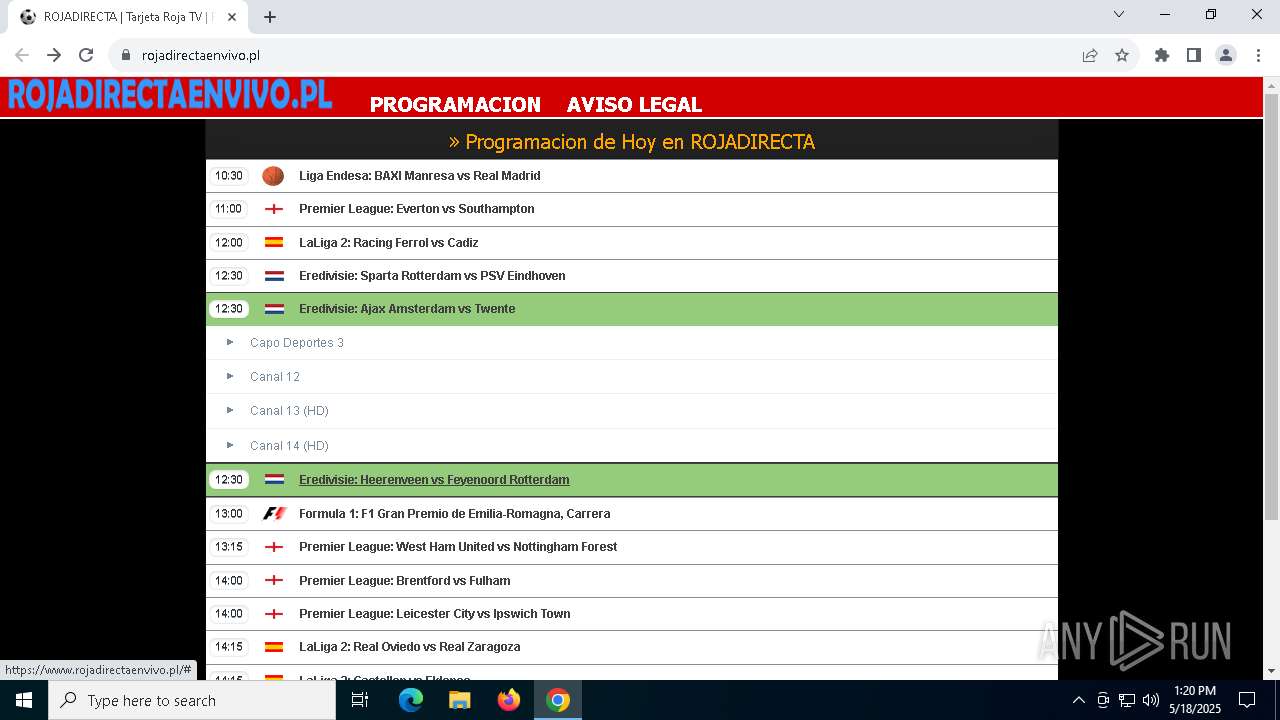
Task: Reload the page with the refresh icon
Action: point(86,55)
